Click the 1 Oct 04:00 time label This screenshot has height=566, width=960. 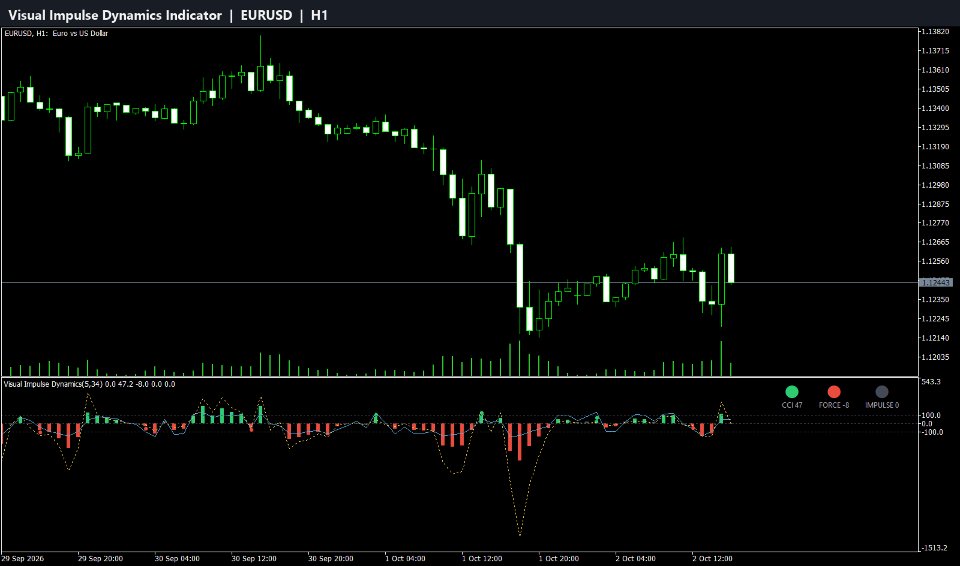point(405,559)
